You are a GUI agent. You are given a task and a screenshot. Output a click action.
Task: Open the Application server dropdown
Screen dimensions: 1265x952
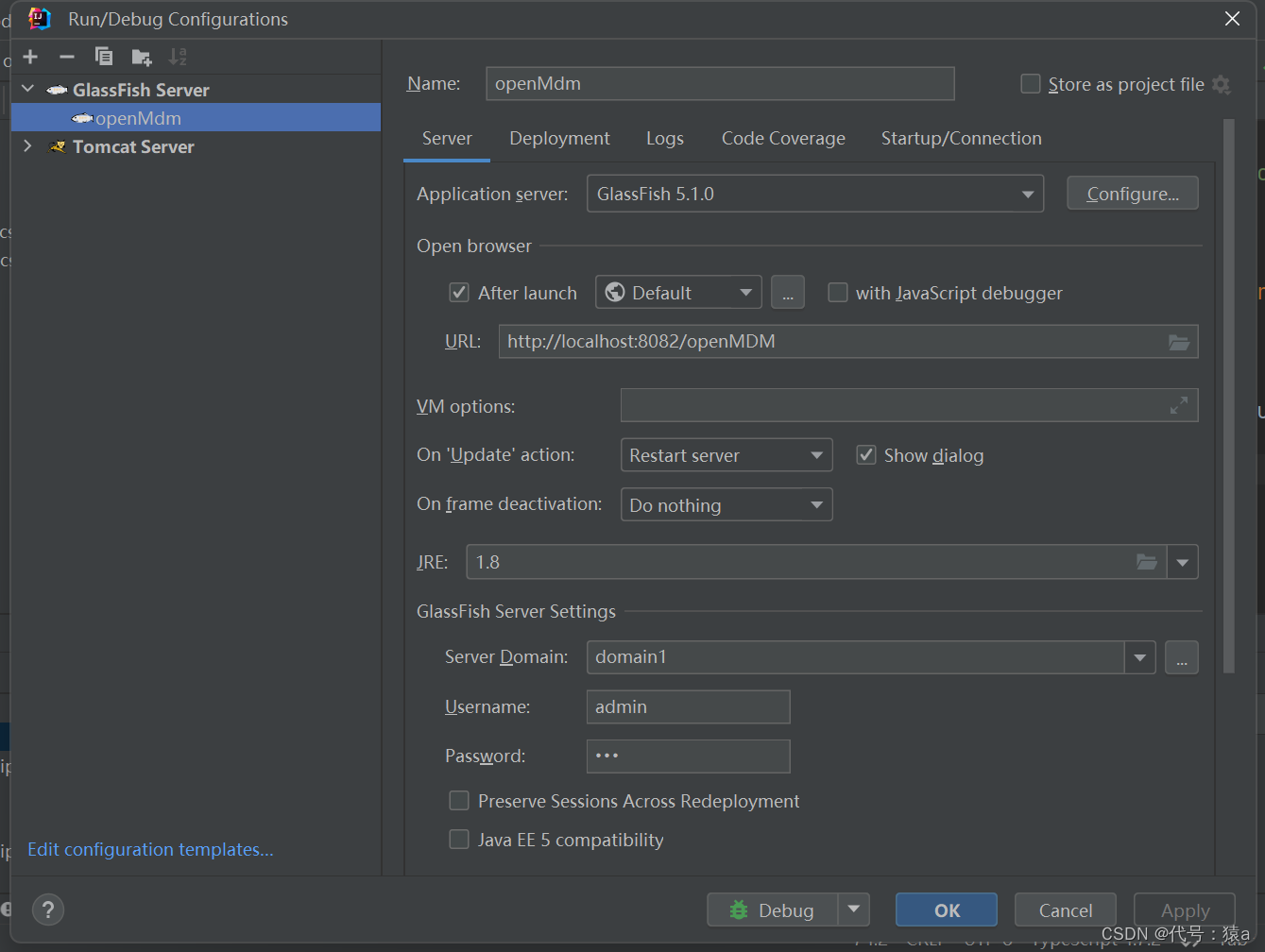[814, 194]
